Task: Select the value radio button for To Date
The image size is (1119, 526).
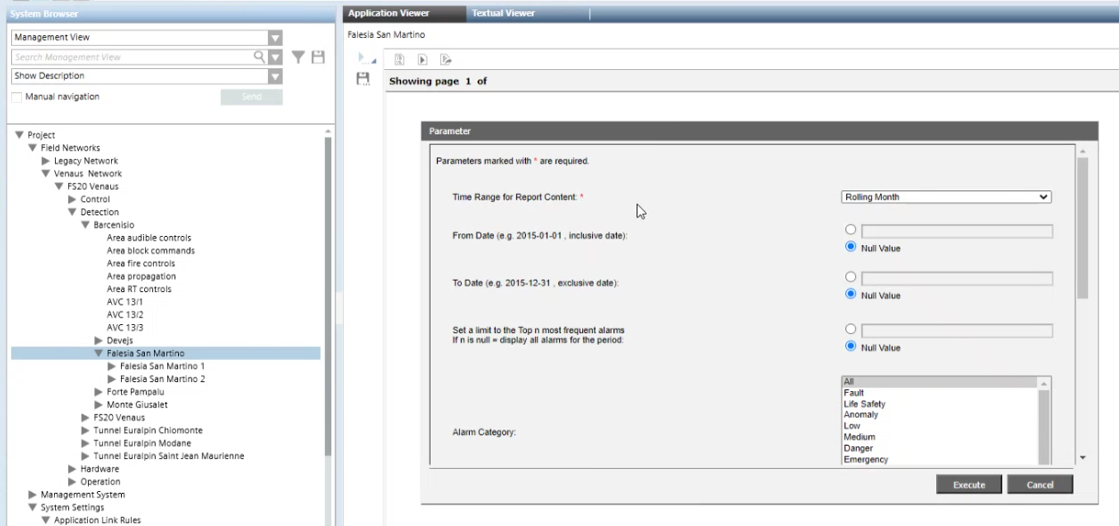Action: pos(851,278)
